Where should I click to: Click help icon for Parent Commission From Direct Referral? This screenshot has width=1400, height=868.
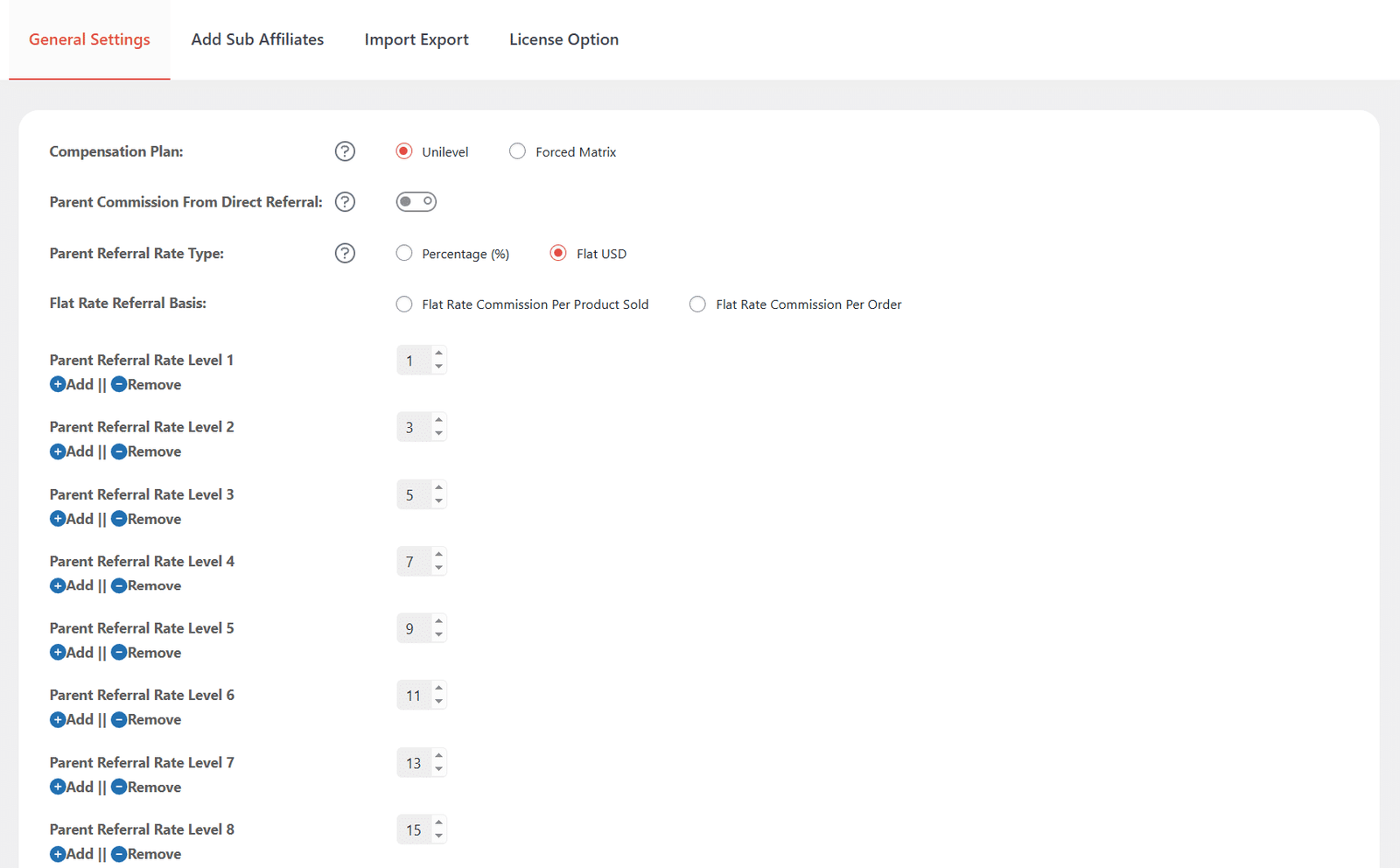click(345, 202)
